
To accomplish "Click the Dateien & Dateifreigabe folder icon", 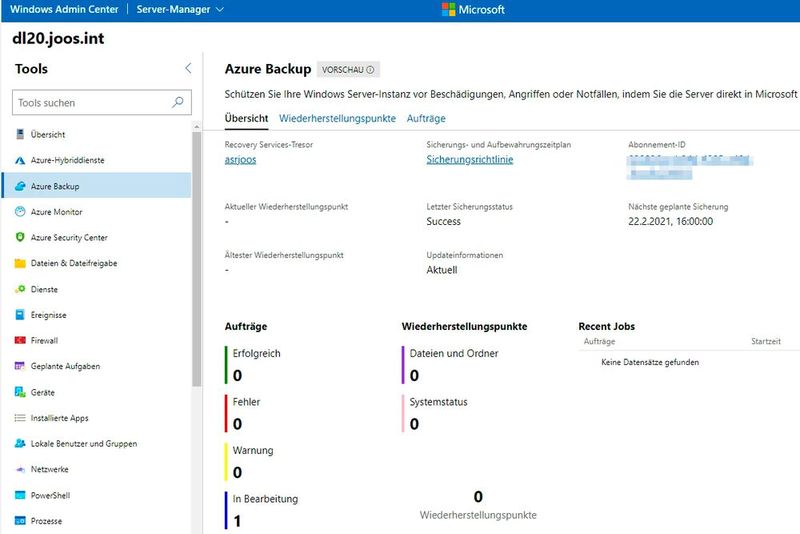I will [20, 263].
